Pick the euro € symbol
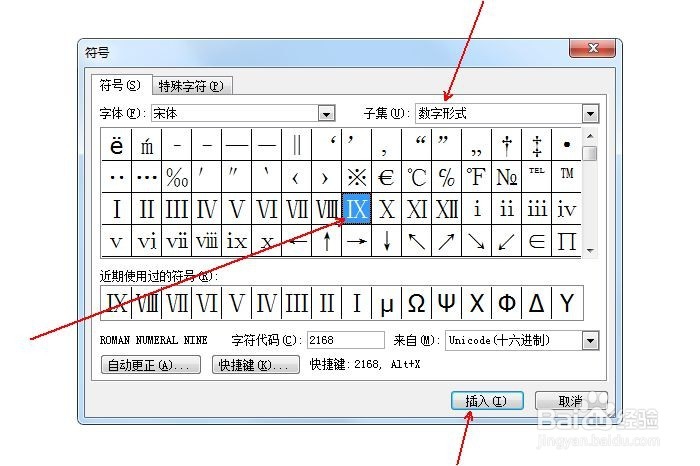This screenshot has width=700, height=466. pyautogui.click(x=387, y=177)
